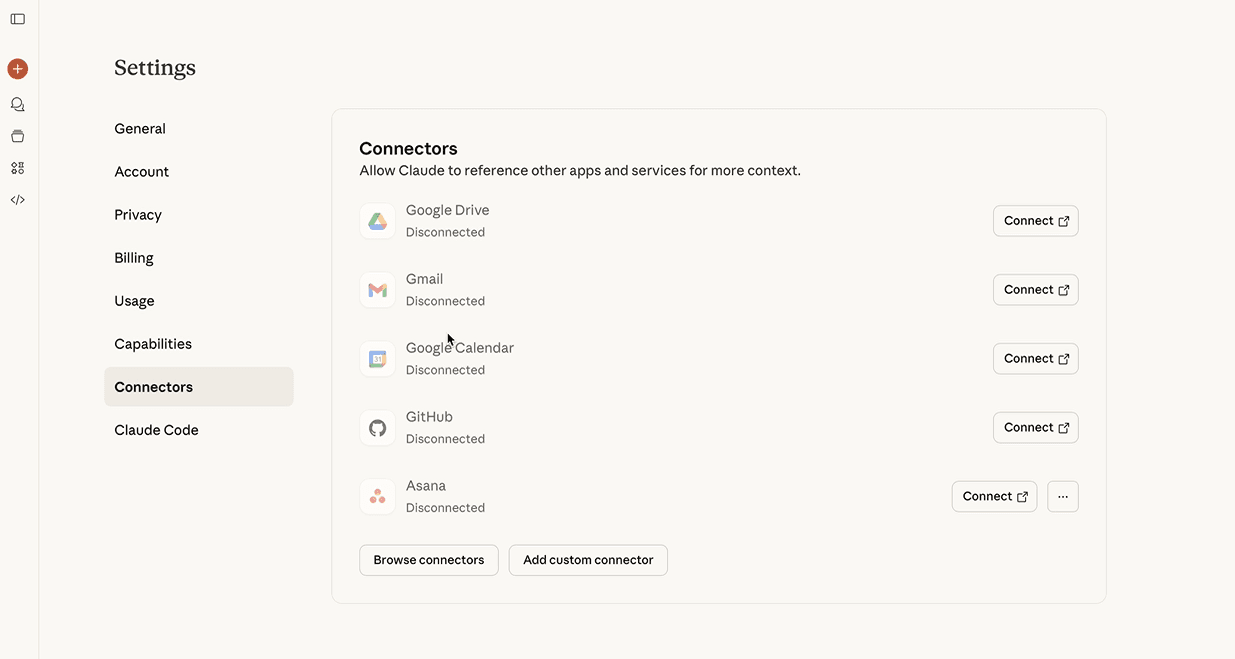This screenshot has height=659, width=1235.
Task: Click the Google Drive connector icon
Action: pos(377,220)
